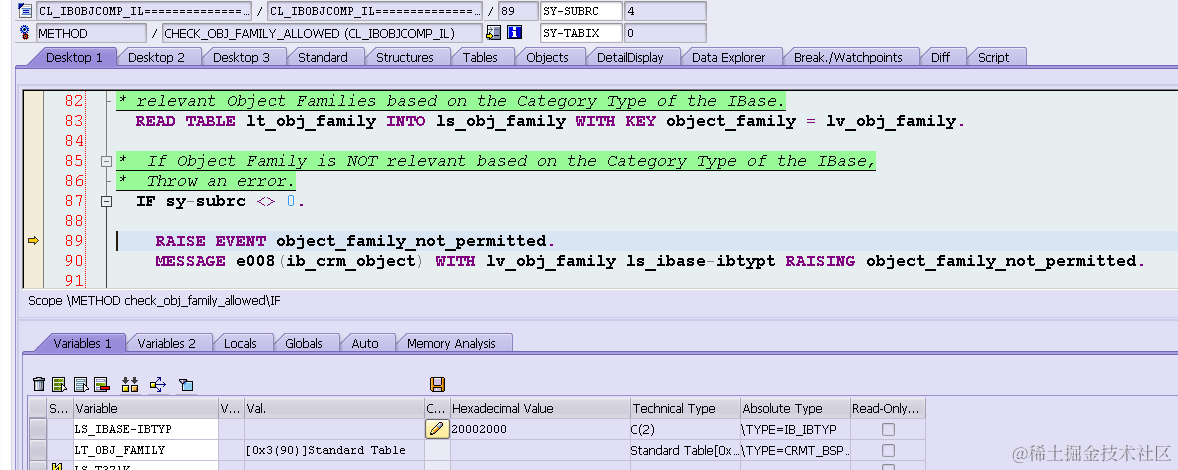This screenshot has width=1178, height=470.
Task: Select row LT_OBJ_FAMILY via its row selector
Action: pos(38,450)
